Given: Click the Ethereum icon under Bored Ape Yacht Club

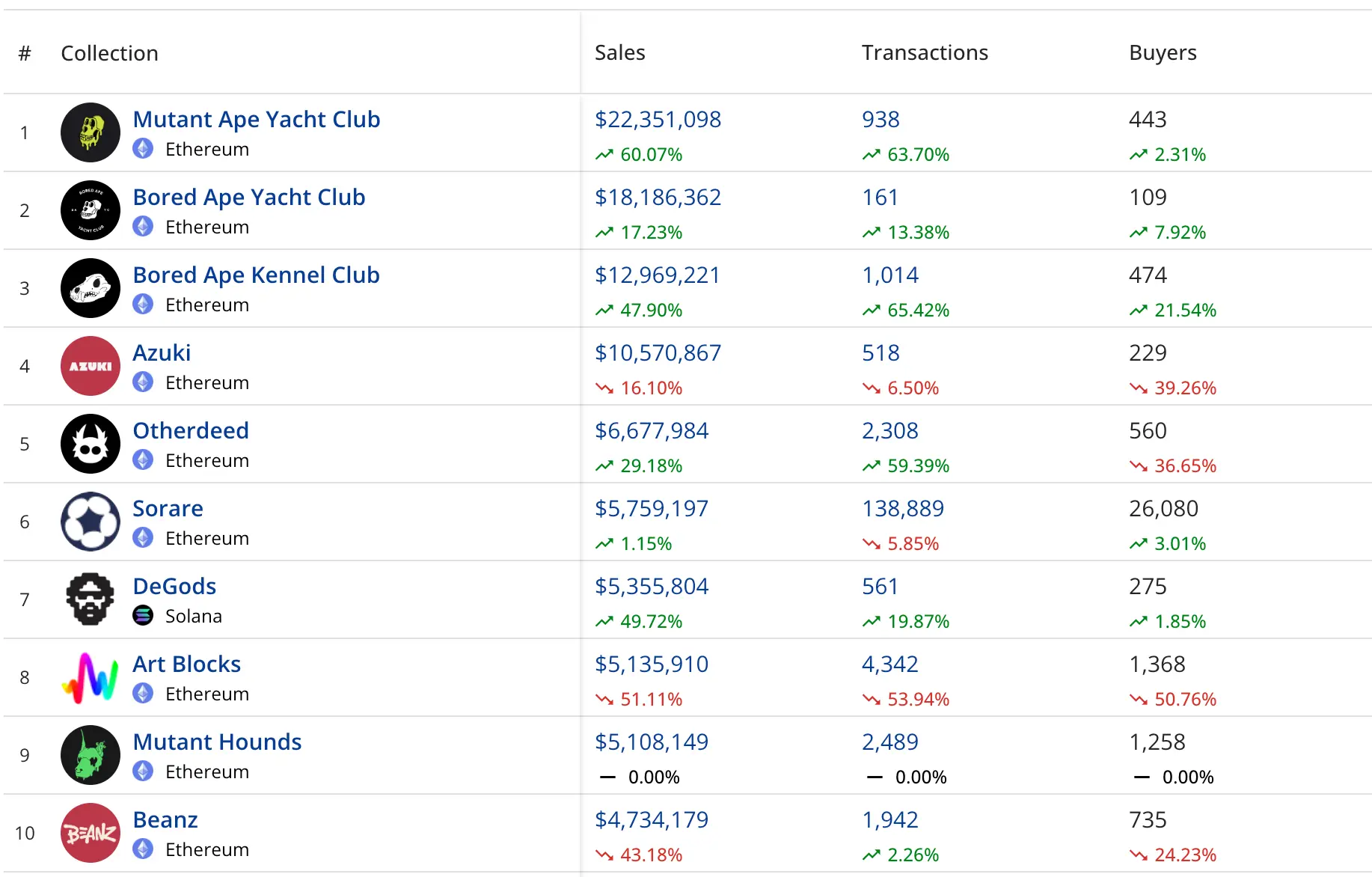Looking at the screenshot, I should click(x=143, y=227).
